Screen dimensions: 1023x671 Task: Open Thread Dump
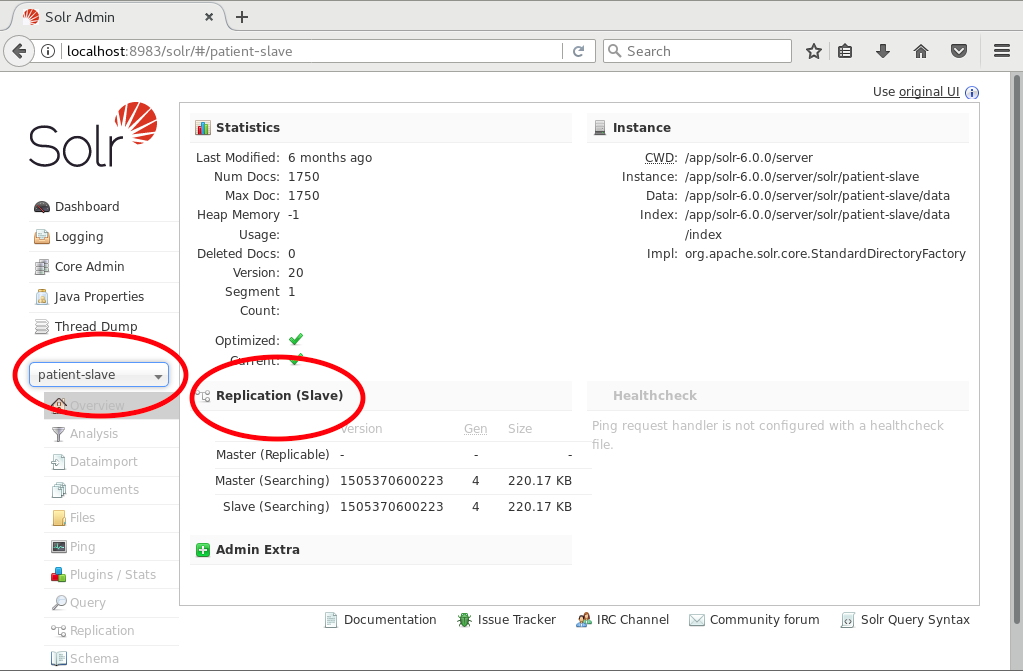[x=96, y=326]
